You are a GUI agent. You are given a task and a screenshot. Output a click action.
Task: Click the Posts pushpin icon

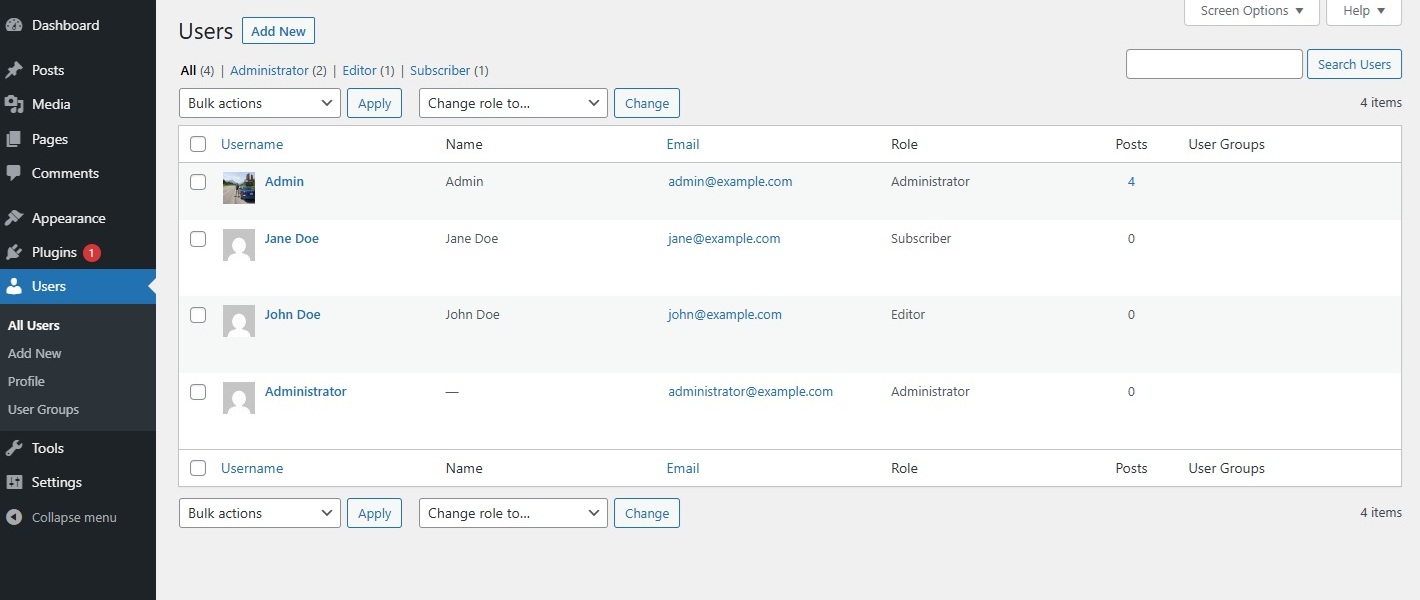tap(14, 70)
